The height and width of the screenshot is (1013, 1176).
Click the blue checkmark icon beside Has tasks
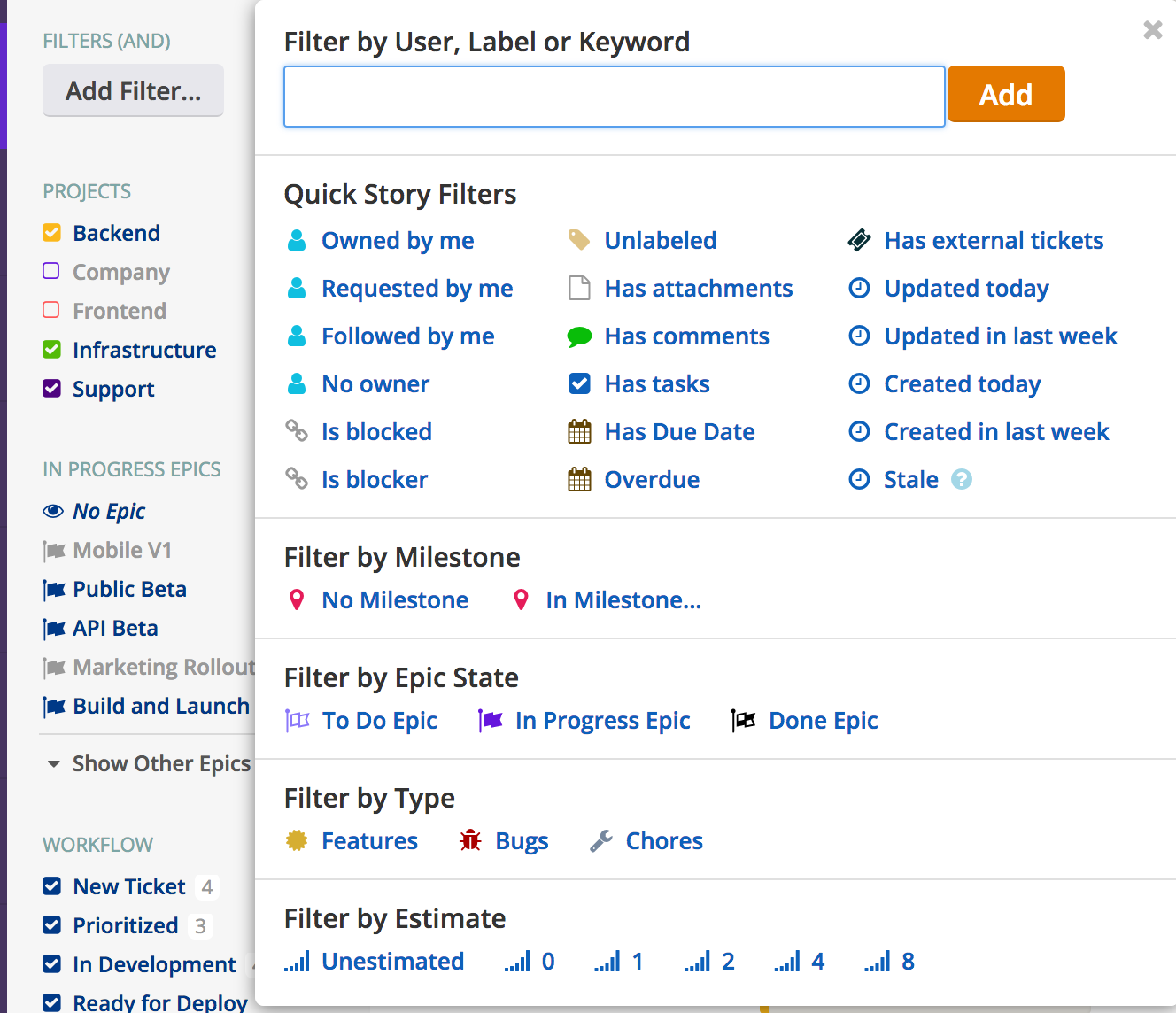click(579, 383)
